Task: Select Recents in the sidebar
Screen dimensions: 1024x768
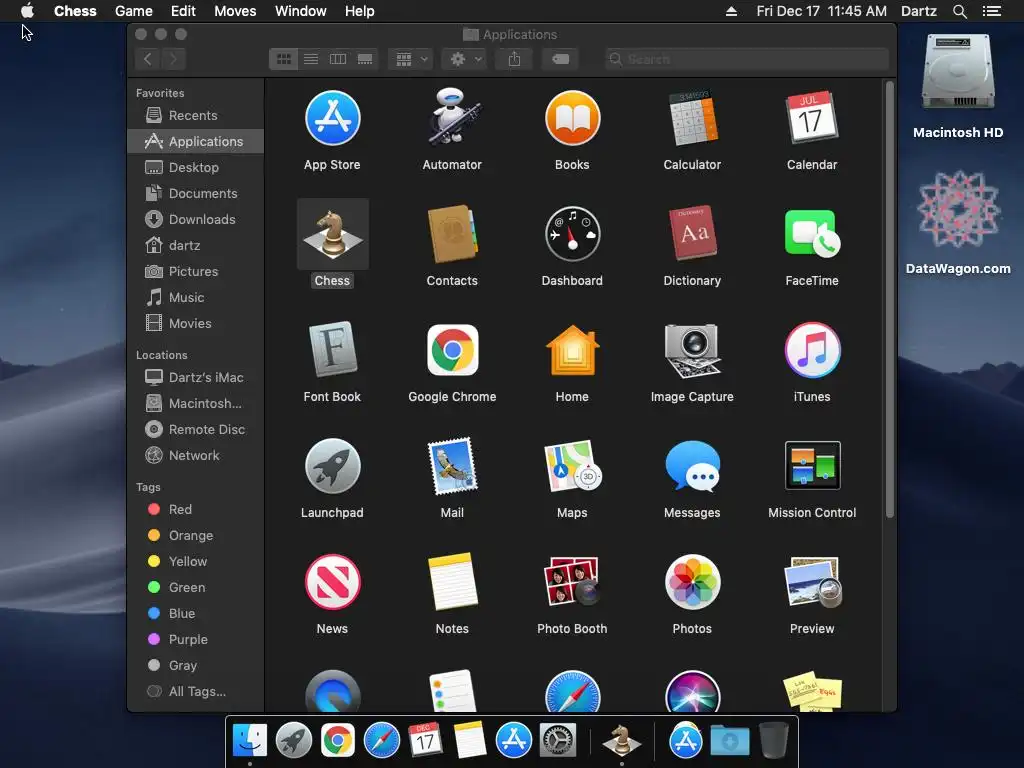Action: [x=195, y=116]
